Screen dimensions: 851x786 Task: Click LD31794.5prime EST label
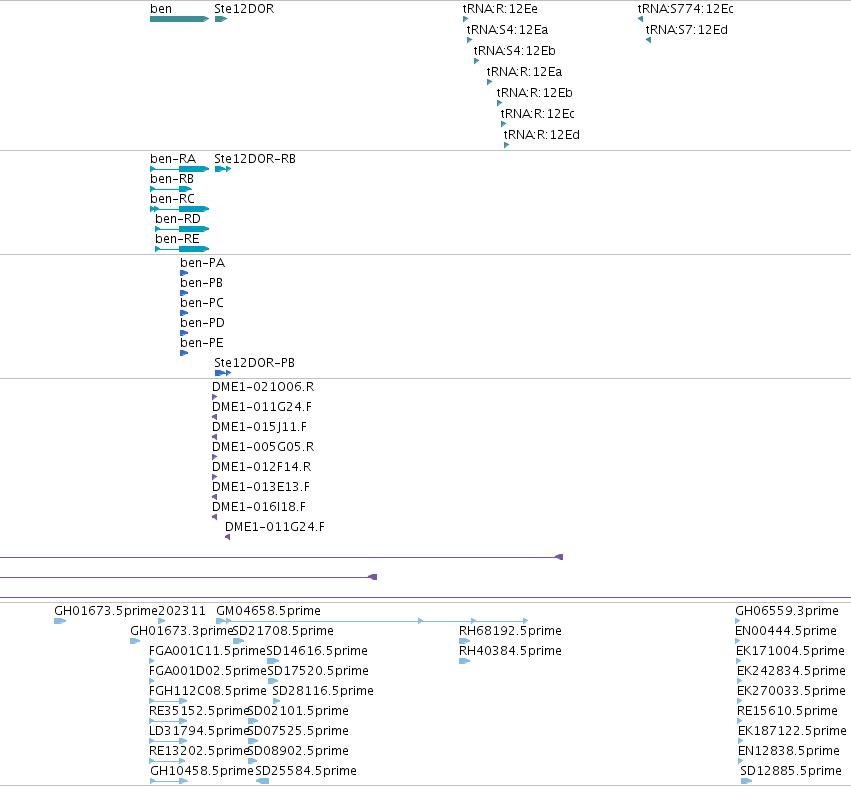tap(199, 731)
